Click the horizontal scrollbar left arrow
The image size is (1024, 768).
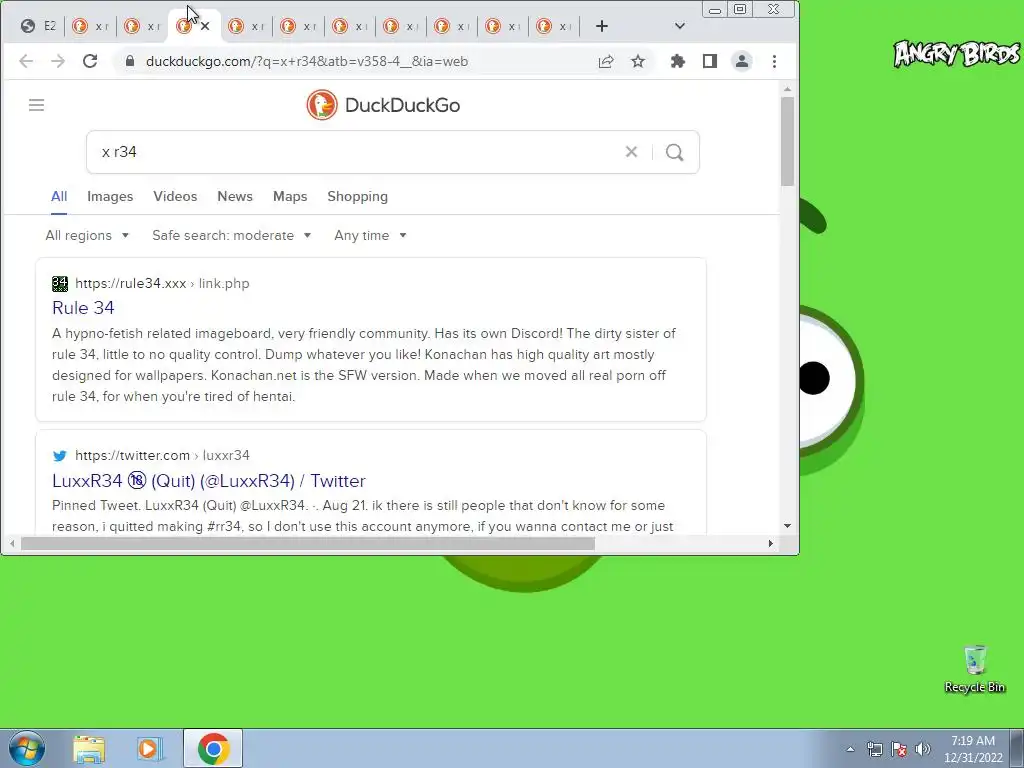click(12, 543)
